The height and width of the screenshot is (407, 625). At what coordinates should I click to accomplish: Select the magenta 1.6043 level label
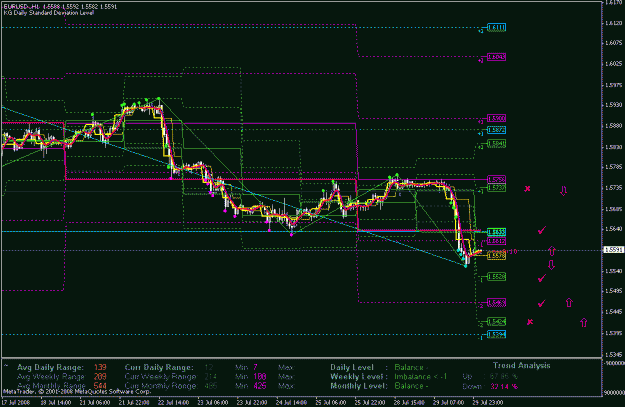(497, 57)
